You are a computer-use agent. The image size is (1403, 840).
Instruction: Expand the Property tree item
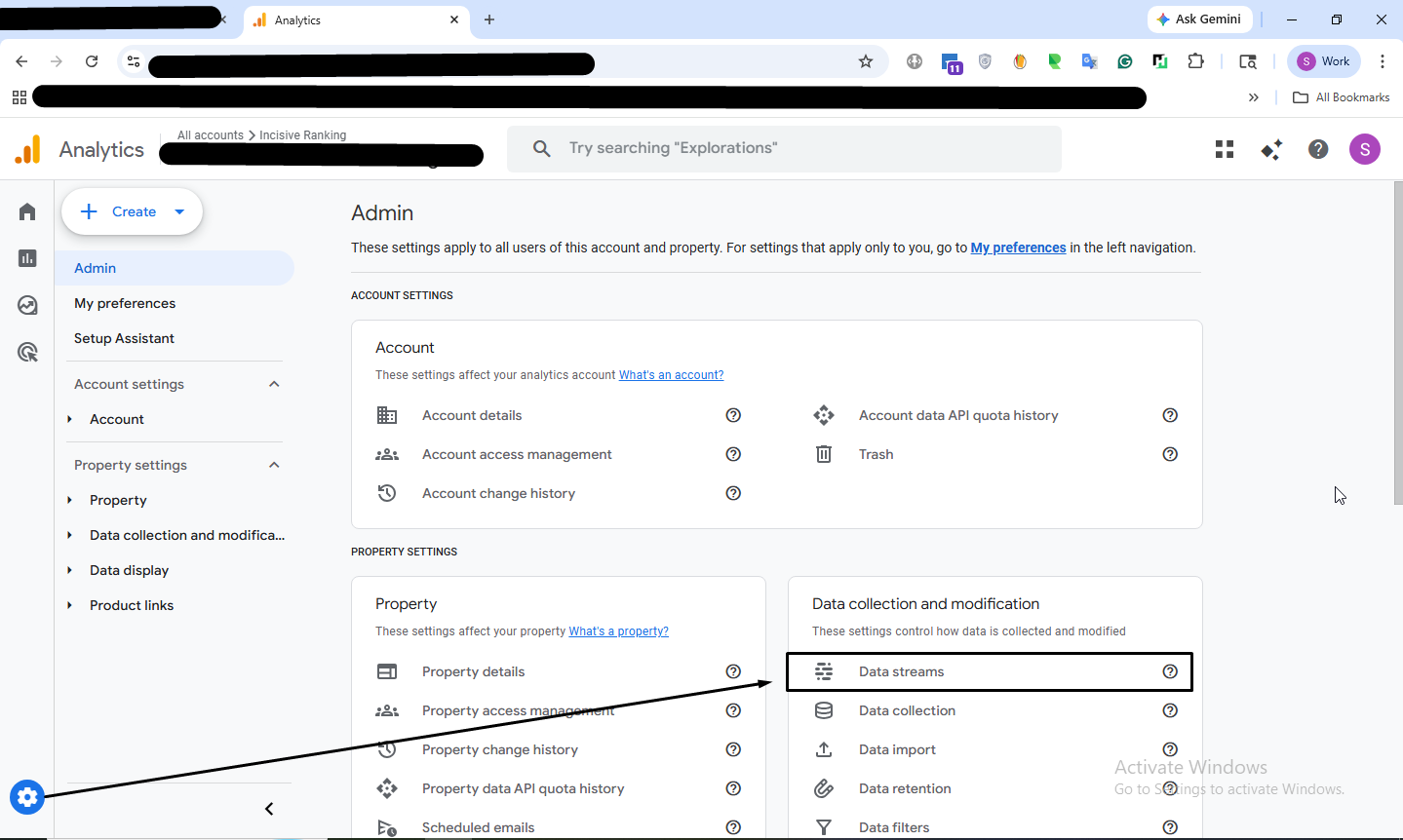[x=69, y=500]
